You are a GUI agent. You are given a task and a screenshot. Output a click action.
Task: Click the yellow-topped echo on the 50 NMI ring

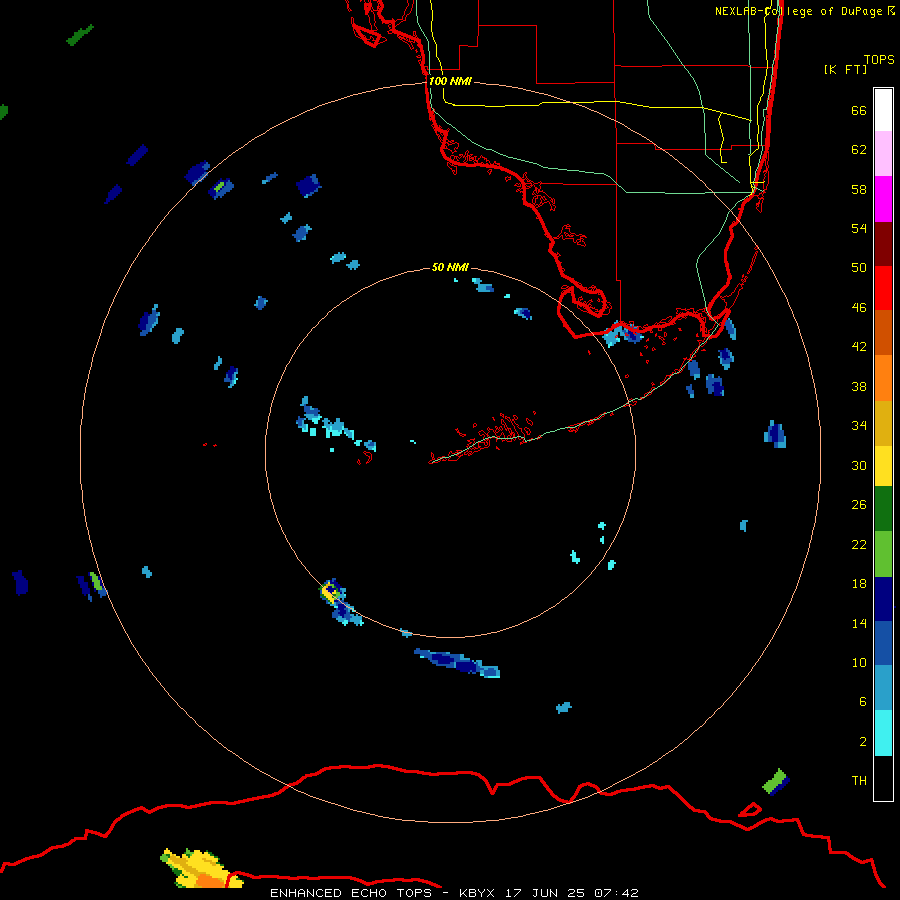pos(330,591)
